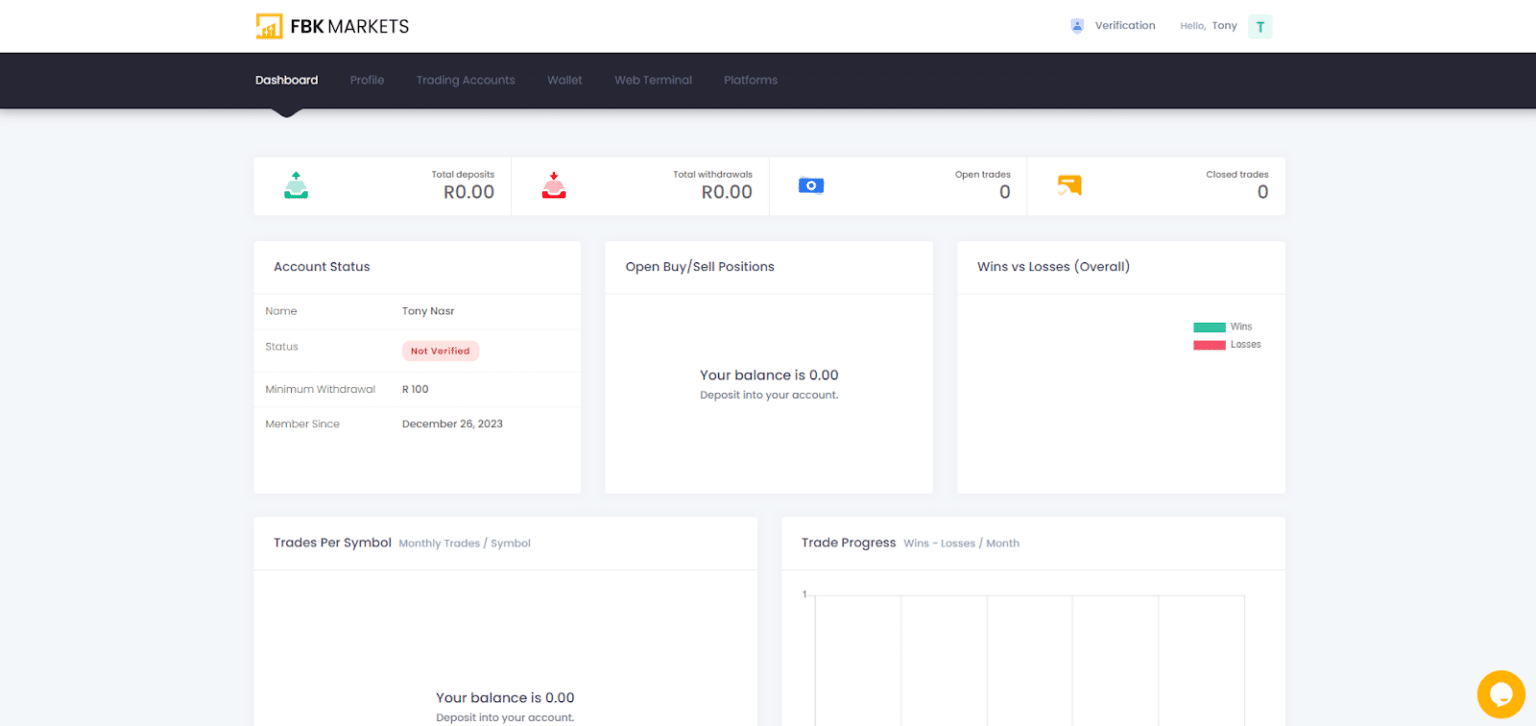Expand the Platforms navigation menu
The image size is (1536, 726).
(750, 80)
